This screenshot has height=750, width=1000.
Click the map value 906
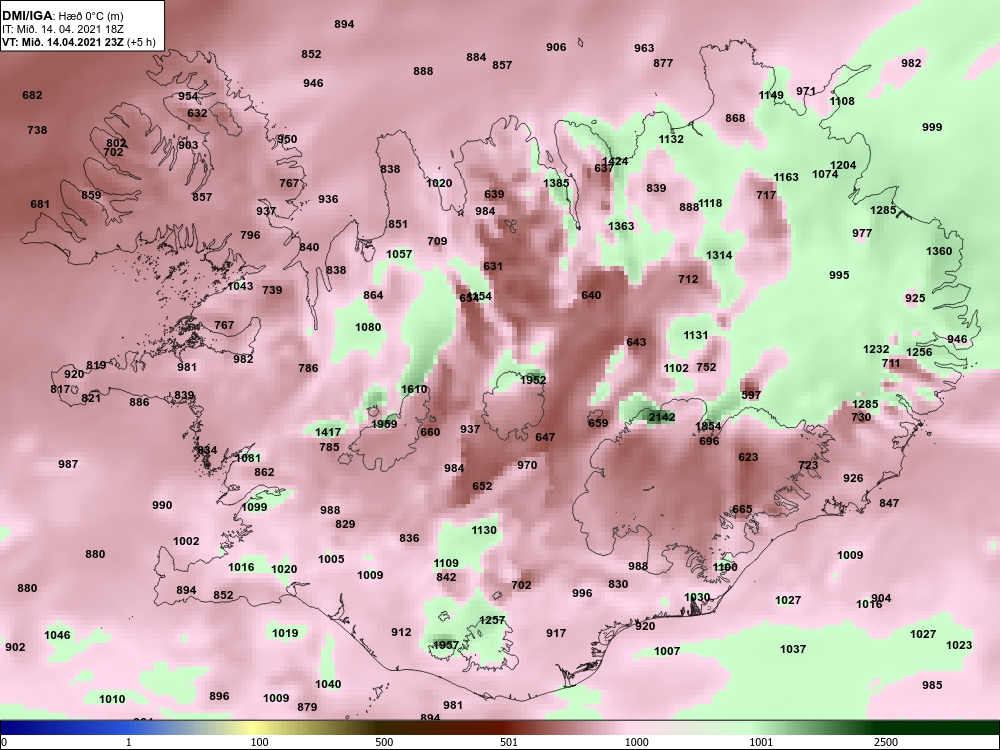556,47
